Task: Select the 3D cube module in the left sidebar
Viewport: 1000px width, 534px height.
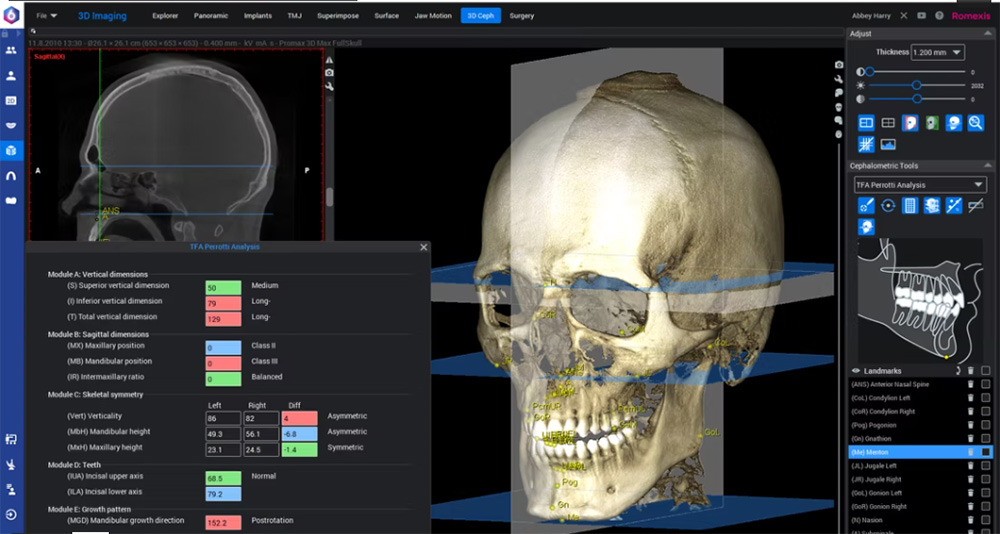Action: pos(11,151)
